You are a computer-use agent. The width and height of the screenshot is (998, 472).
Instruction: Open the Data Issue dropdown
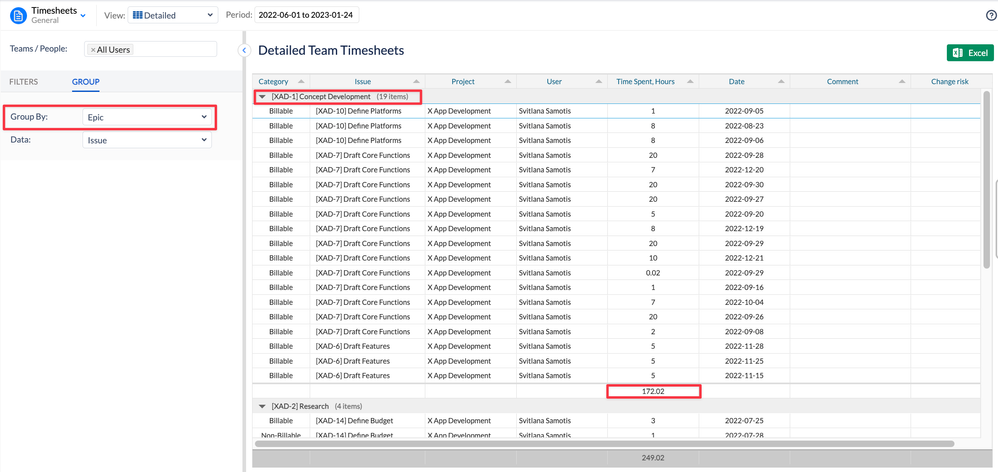point(146,140)
